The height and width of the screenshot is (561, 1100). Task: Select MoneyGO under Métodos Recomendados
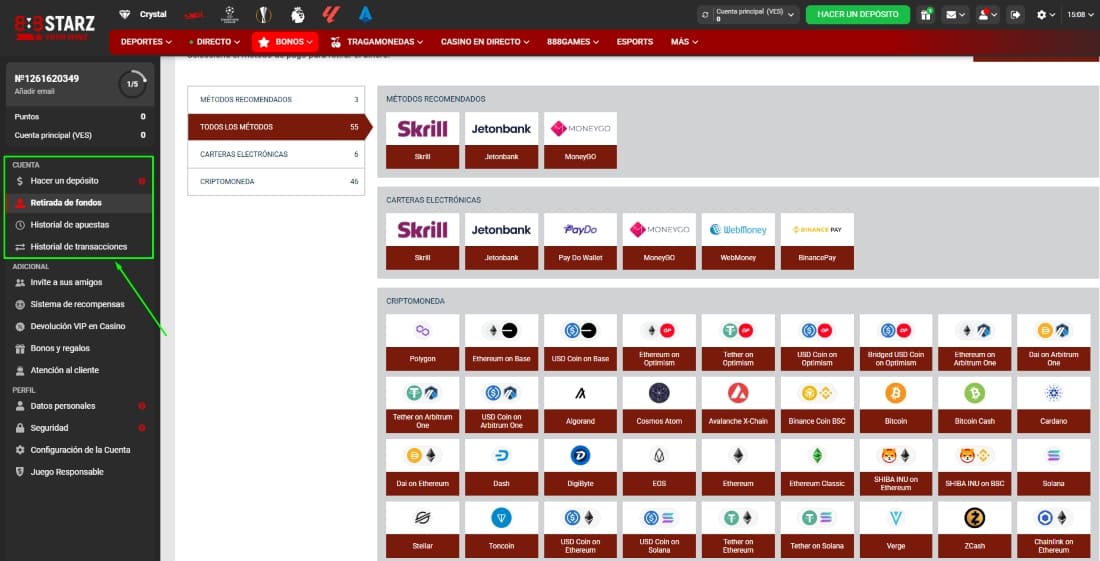(x=580, y=140)
